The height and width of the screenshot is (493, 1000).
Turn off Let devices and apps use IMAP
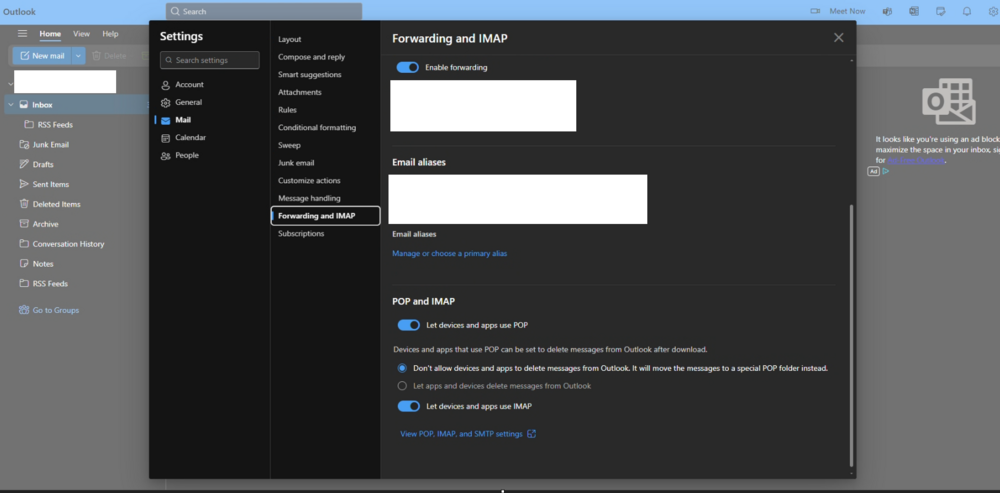(x=409, y=406)
